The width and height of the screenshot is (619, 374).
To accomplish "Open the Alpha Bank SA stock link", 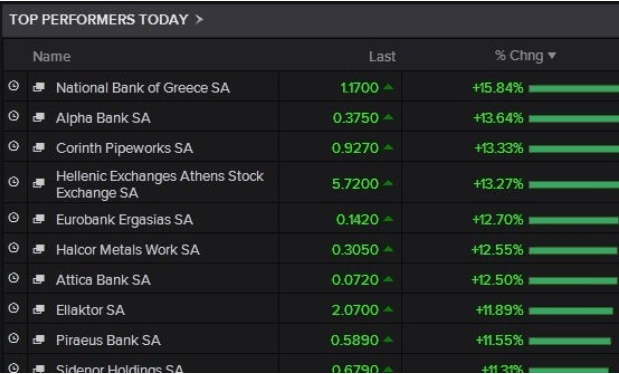I will point(103,118).
